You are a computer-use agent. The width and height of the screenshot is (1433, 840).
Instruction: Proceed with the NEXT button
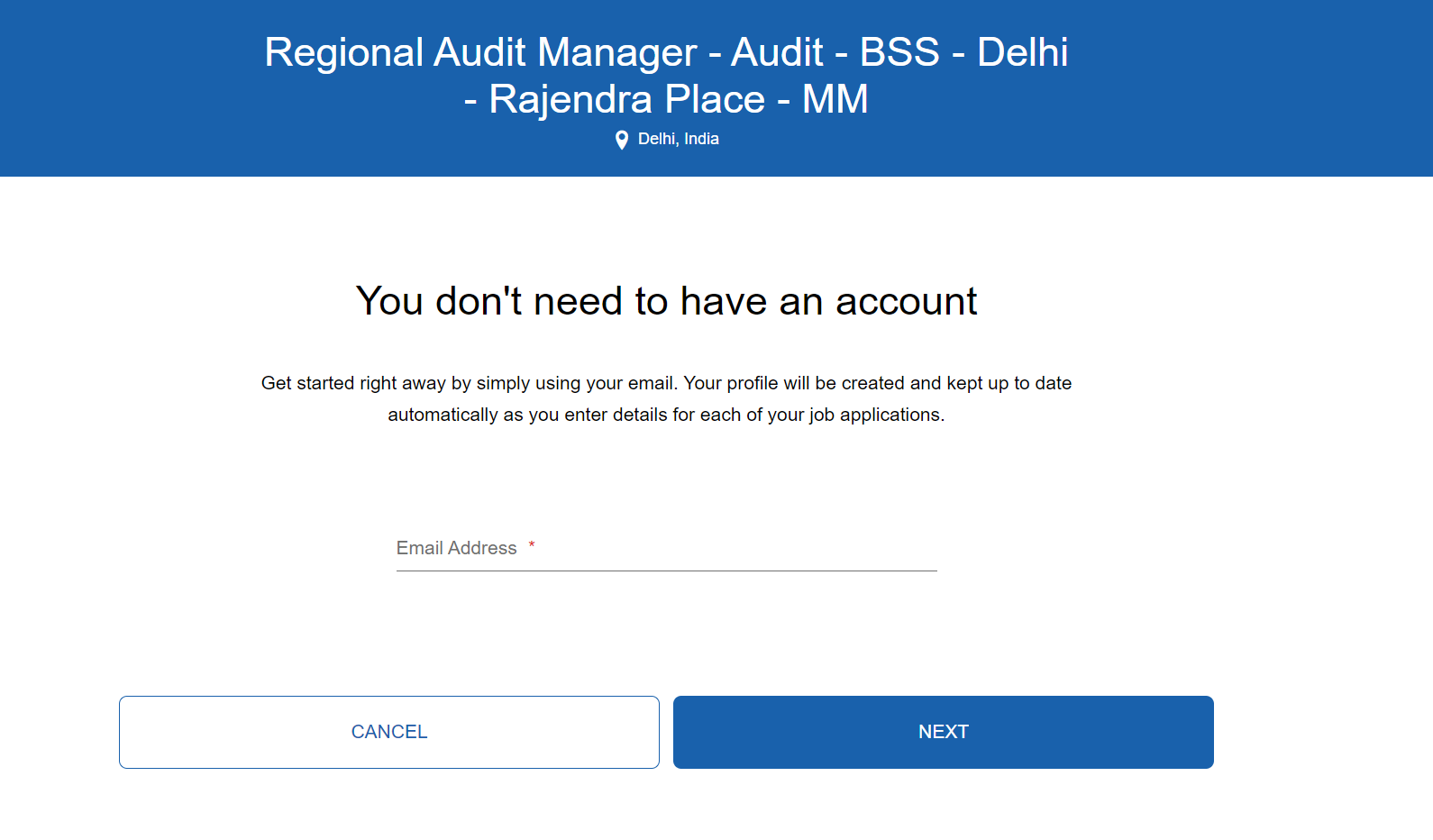point(944,732)
